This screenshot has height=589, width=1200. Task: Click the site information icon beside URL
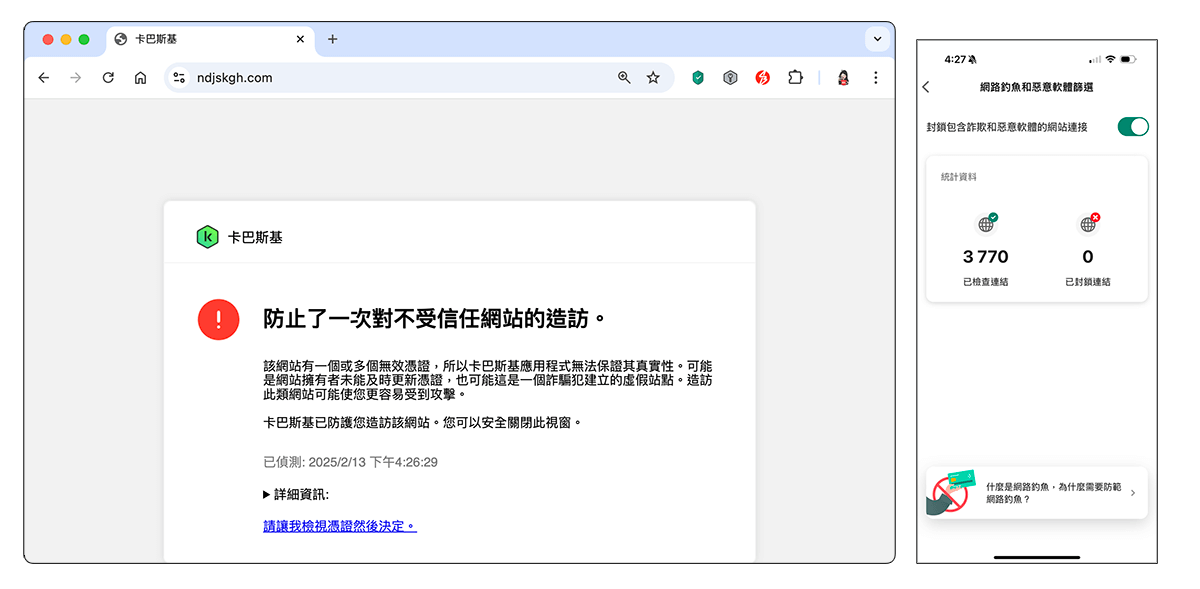tap(179, 77)
